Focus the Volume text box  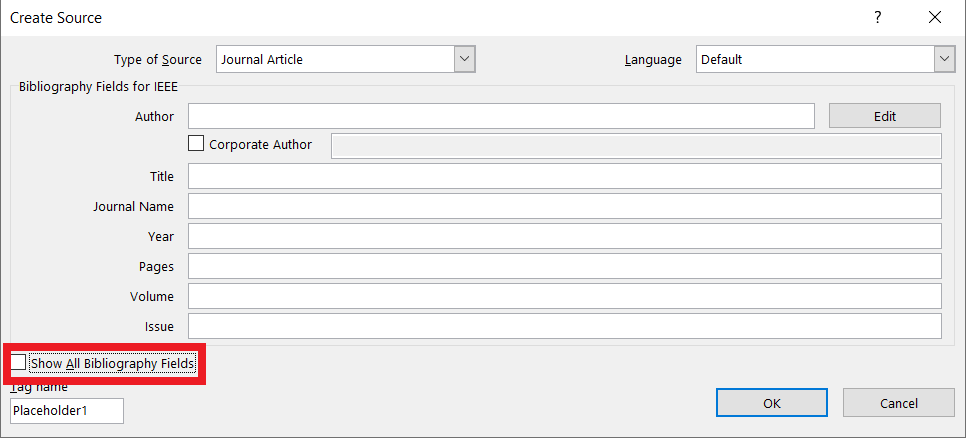click(564, 296)
